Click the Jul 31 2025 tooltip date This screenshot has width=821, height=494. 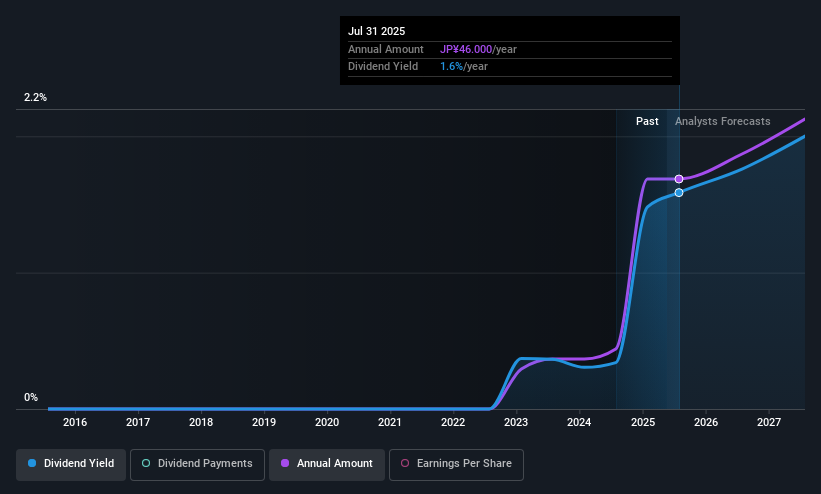pos(376,31)
